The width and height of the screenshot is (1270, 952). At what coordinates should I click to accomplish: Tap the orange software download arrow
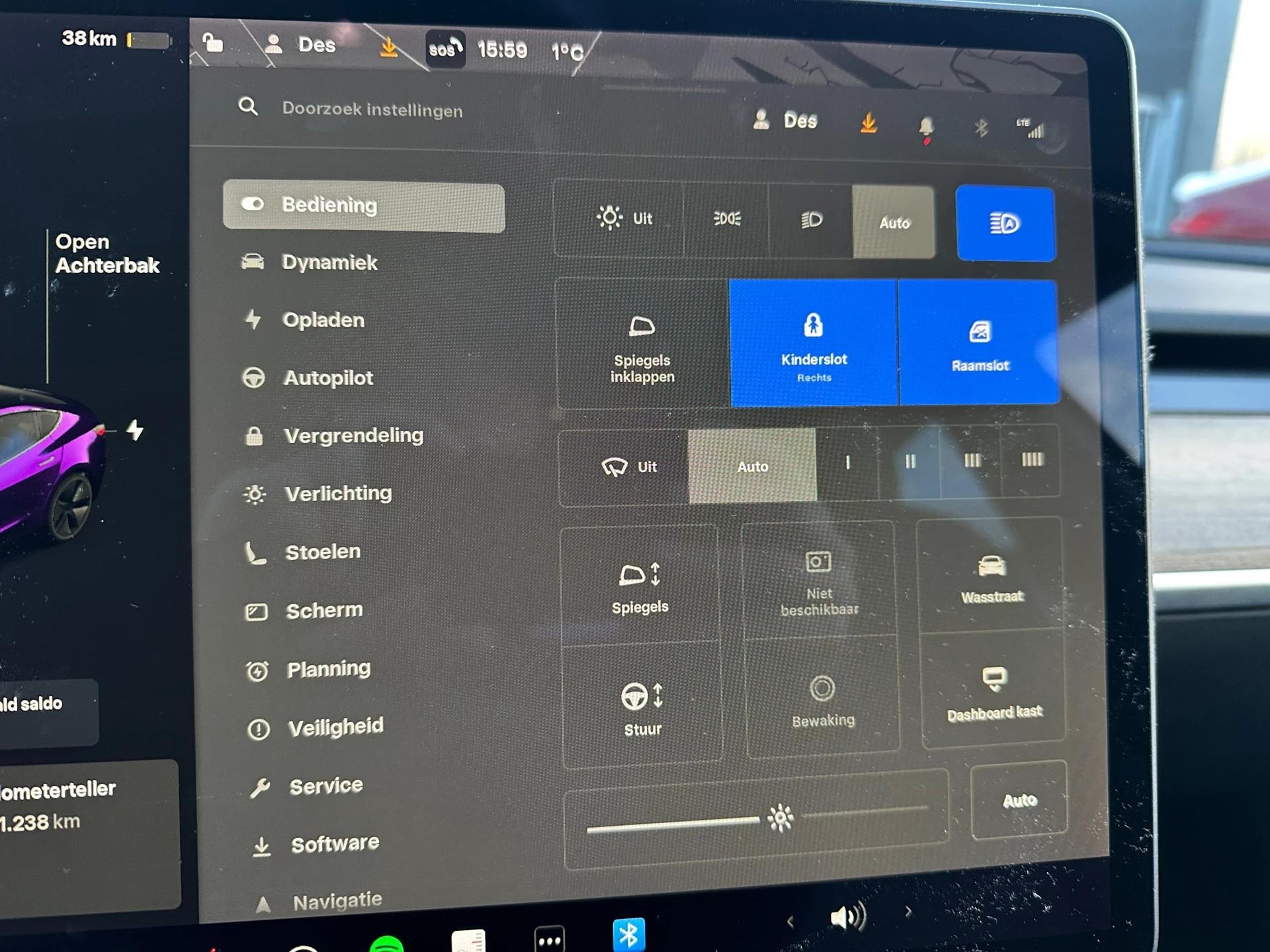(868, 123)
